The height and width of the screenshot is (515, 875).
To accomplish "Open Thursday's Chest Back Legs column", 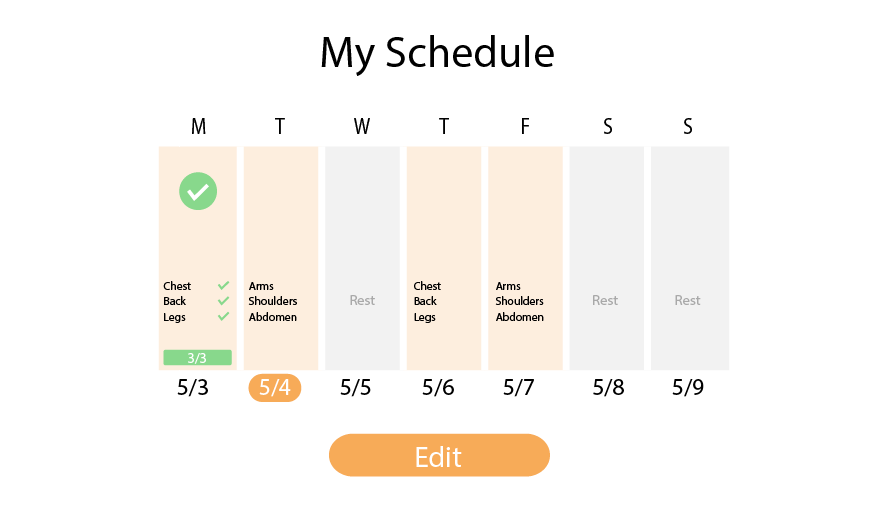I will coord(444,258).
